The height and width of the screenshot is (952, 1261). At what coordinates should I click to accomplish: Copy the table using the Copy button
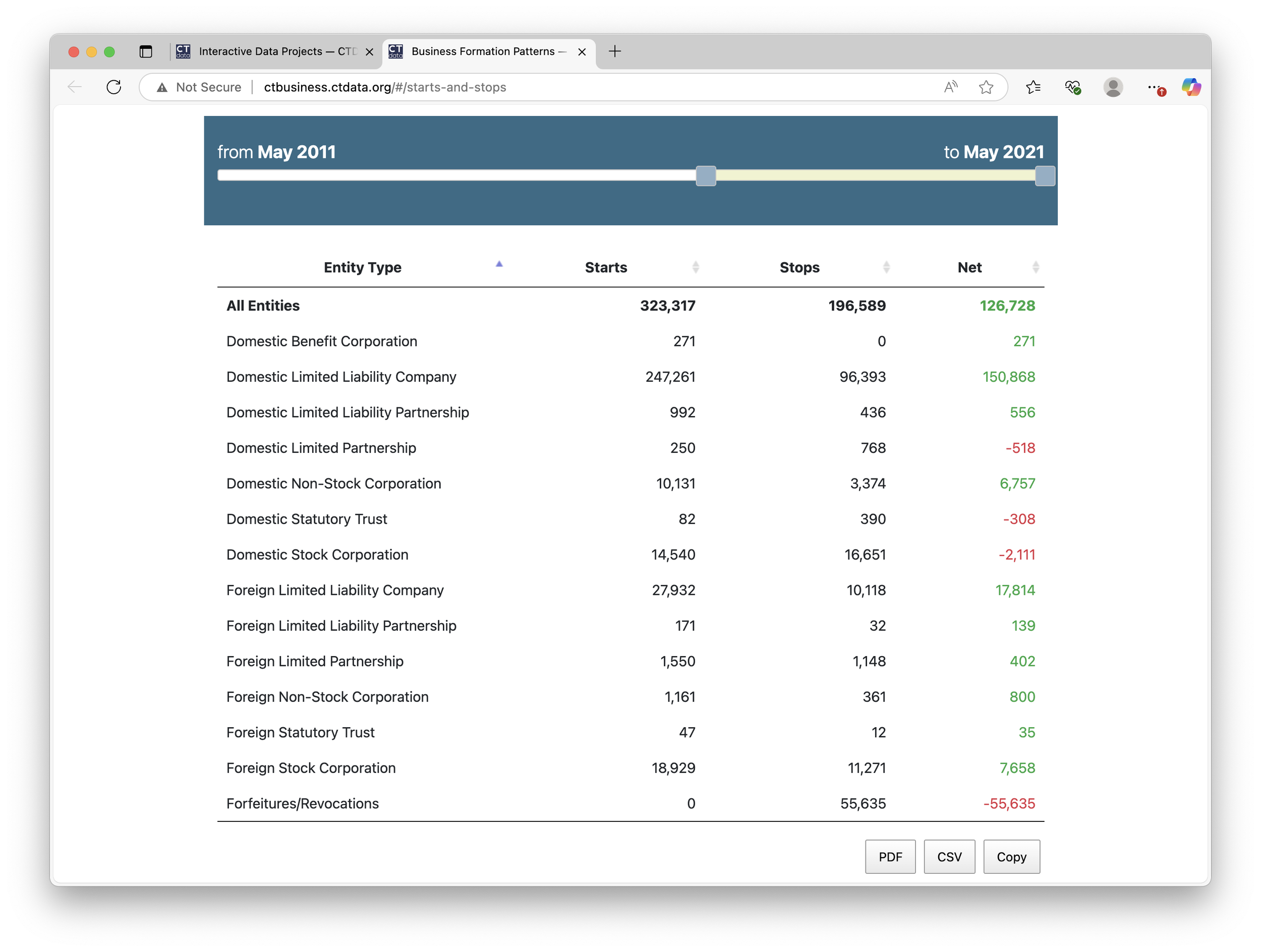(1011, 856)
